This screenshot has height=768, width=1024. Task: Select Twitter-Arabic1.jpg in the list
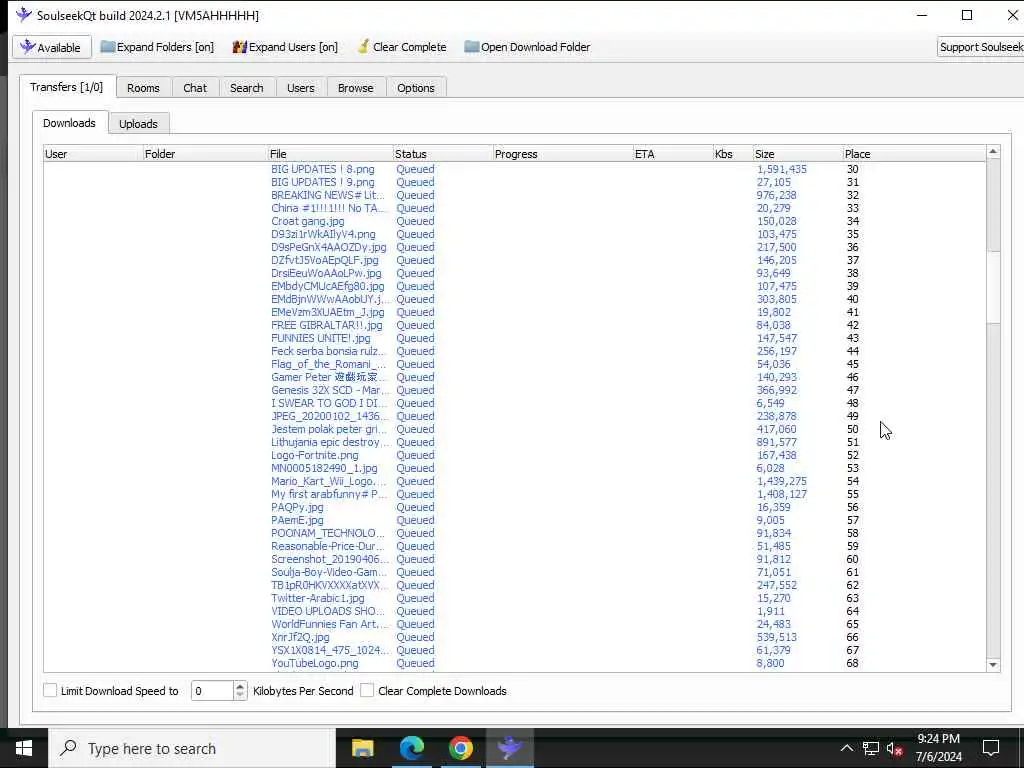click(318, 598)
